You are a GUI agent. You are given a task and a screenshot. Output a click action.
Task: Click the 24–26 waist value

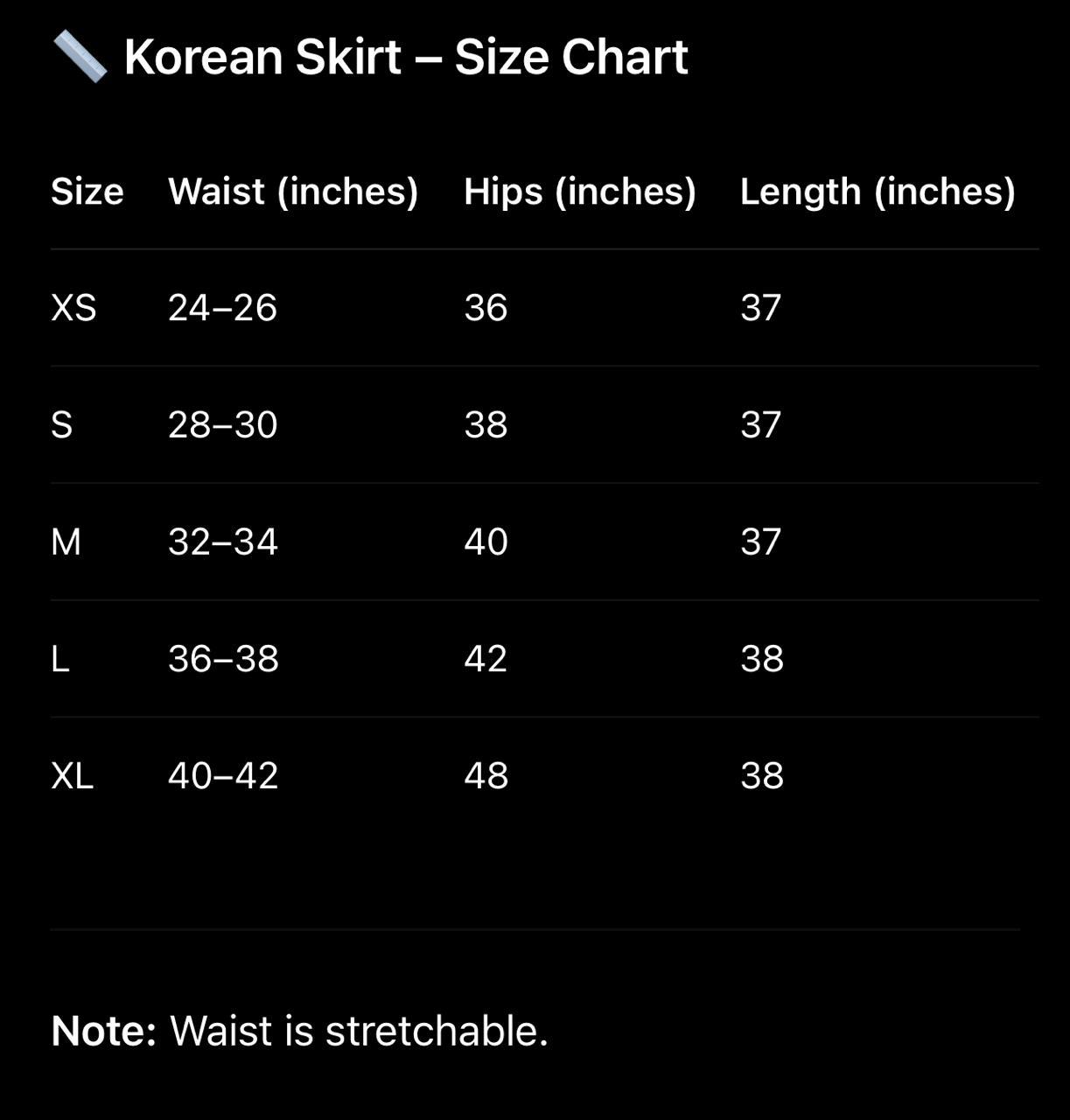[222, 308]
